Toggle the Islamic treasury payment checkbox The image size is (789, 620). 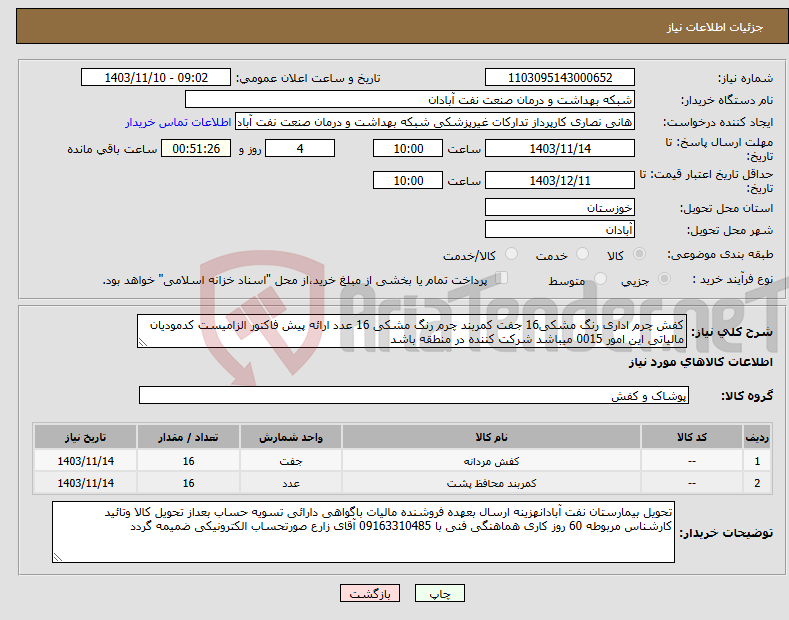[x=502, y=278]
